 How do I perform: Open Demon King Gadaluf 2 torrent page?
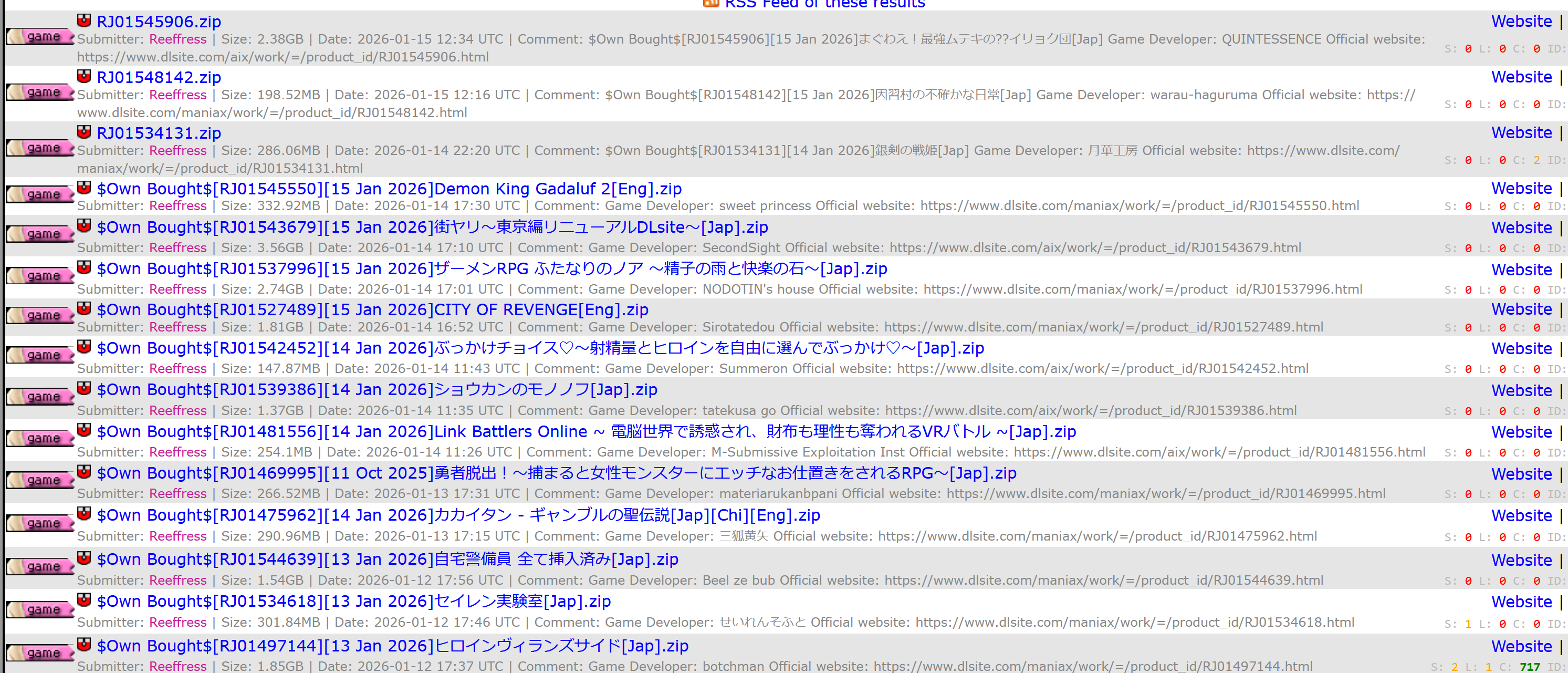pyautogui.click(x=389, y=189)
